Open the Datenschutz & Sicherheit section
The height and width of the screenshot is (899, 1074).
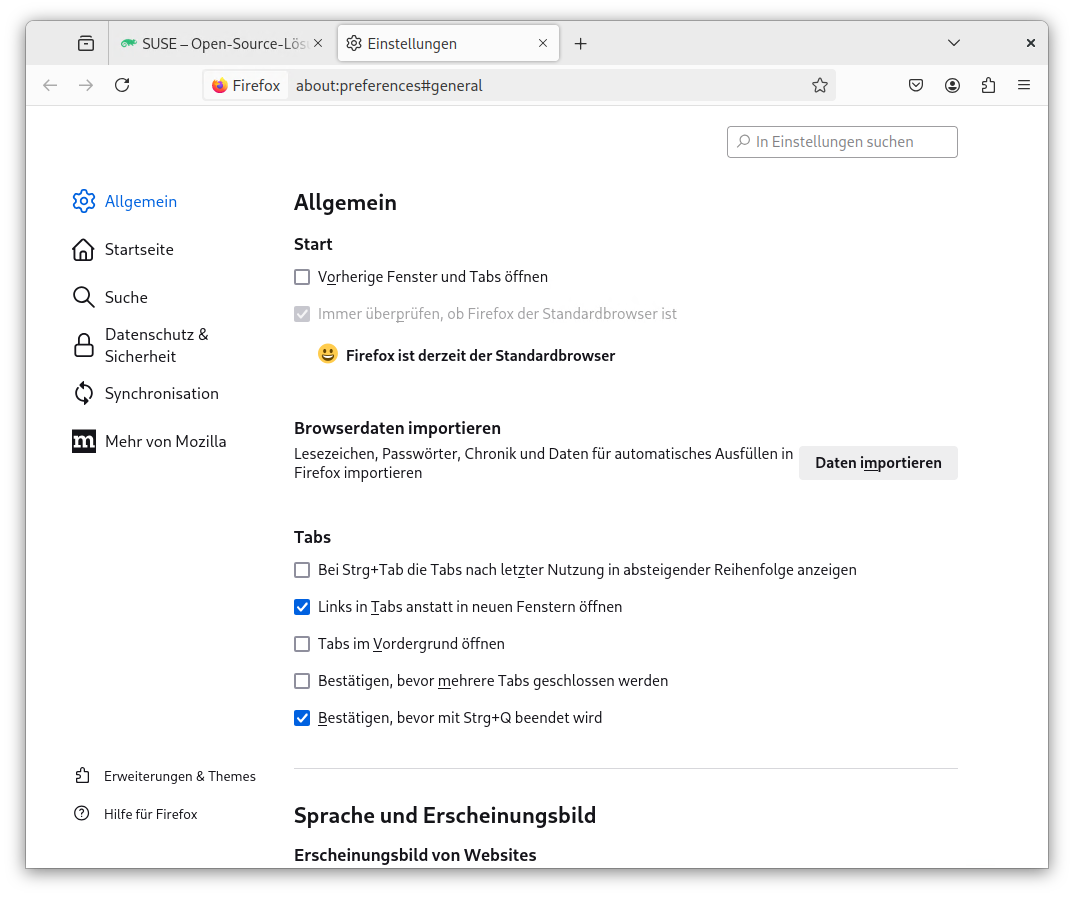pyautogui.click(x=156, y=345)
